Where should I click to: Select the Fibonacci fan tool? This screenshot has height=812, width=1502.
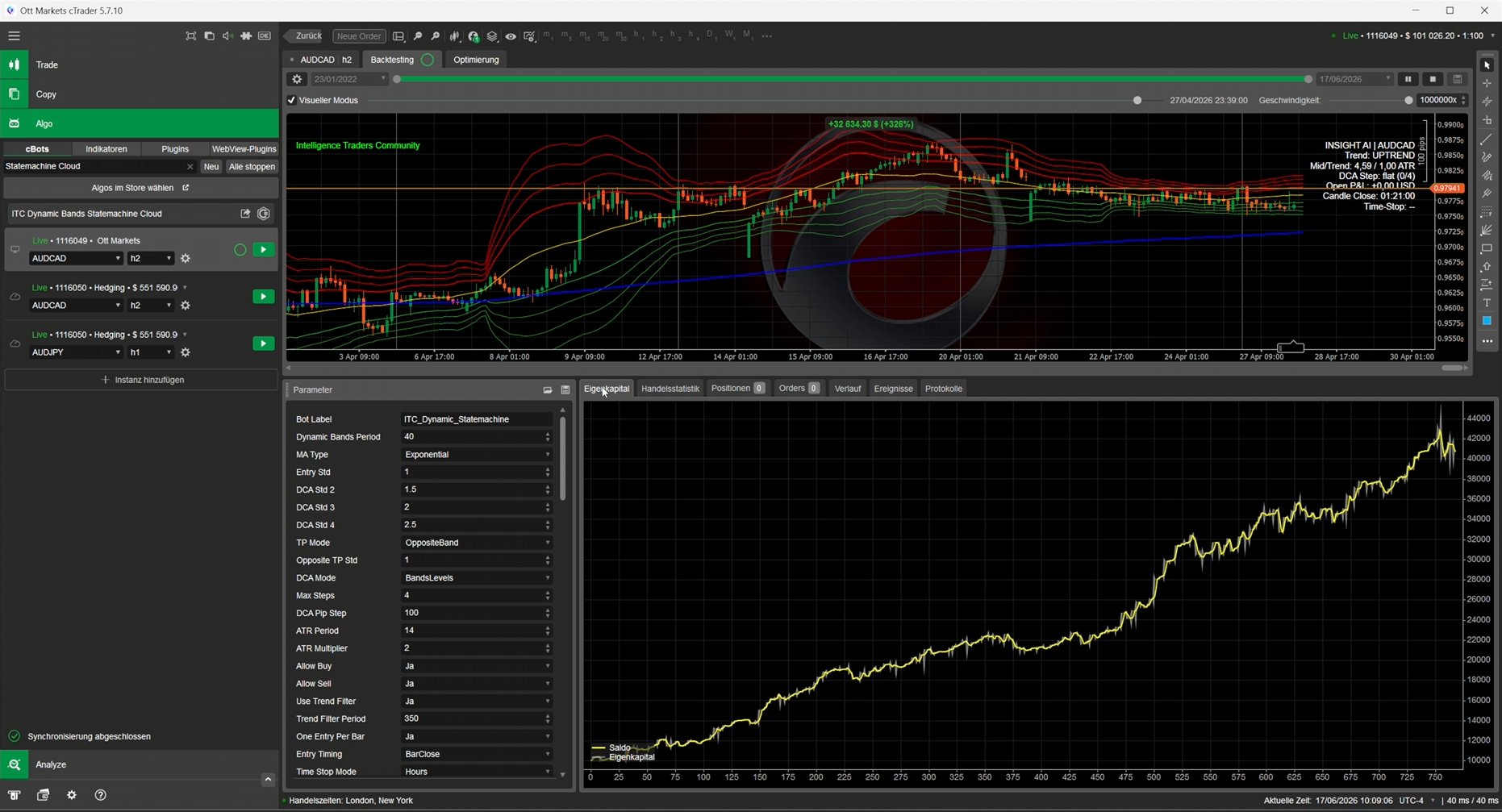click(x=1487, y=231)
